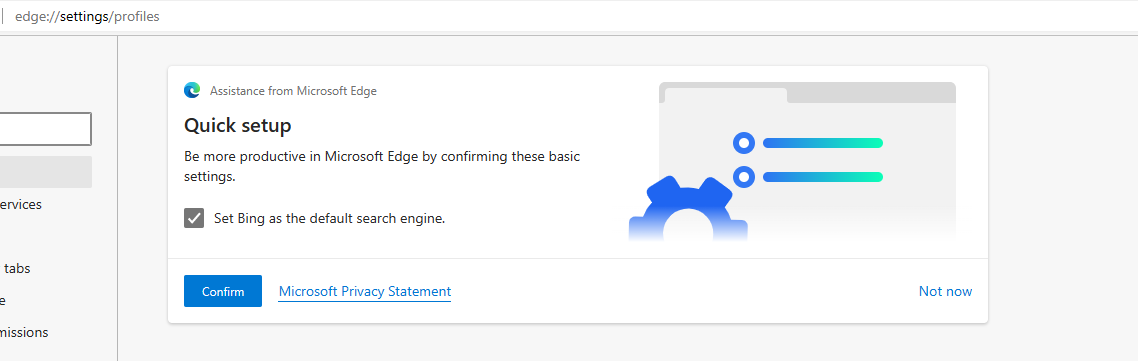The height and width of the screenshot is (361, 1138).
Task: Select the highlighted gray sidebar item
Action: coord(46,172)
